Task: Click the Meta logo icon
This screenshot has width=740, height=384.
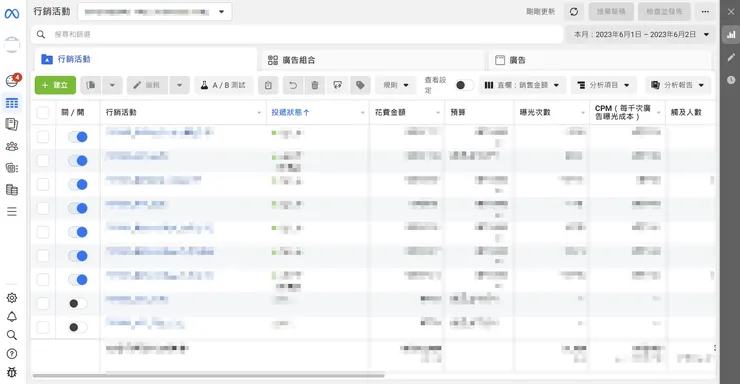Action: coord(12,14)
